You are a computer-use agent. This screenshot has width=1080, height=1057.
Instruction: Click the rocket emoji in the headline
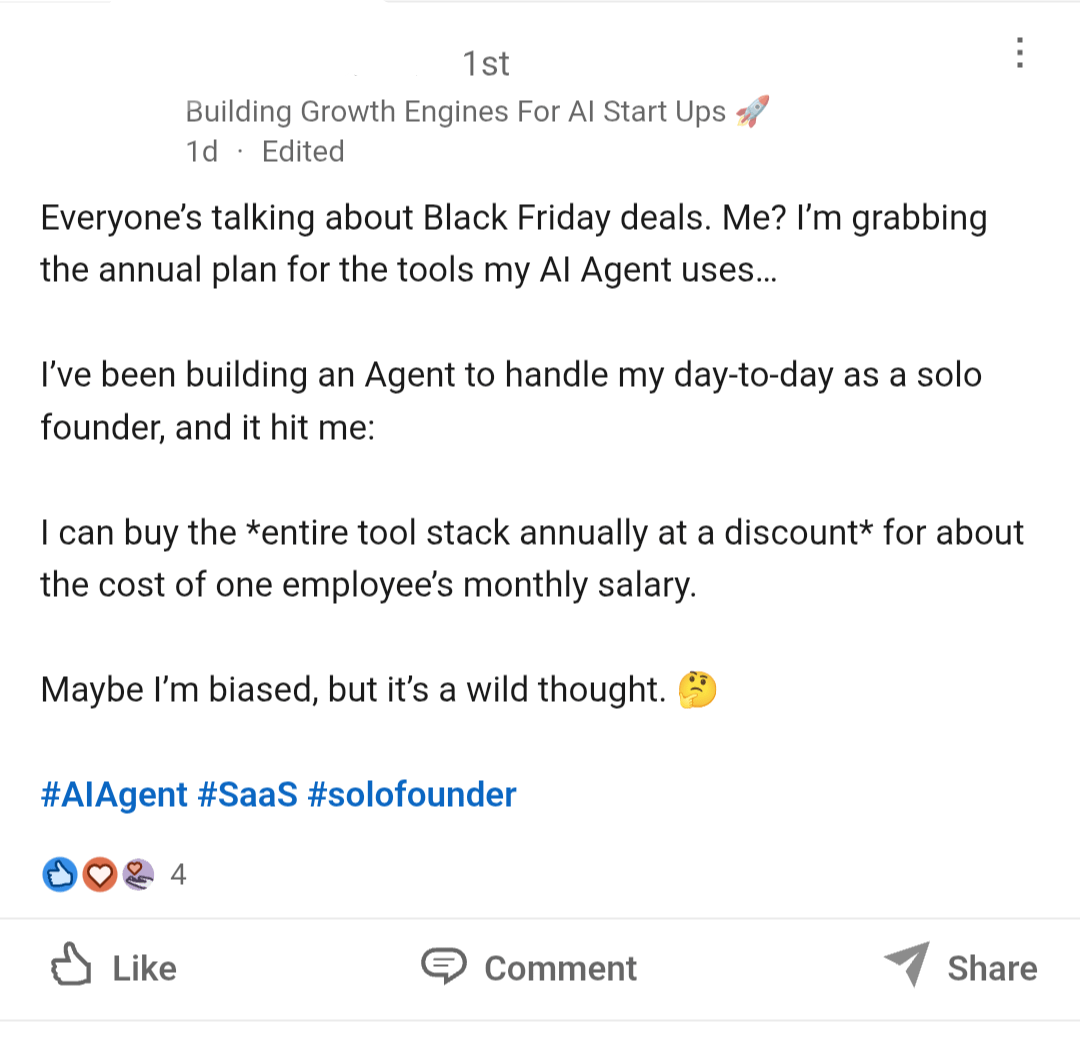coord(752,111)
